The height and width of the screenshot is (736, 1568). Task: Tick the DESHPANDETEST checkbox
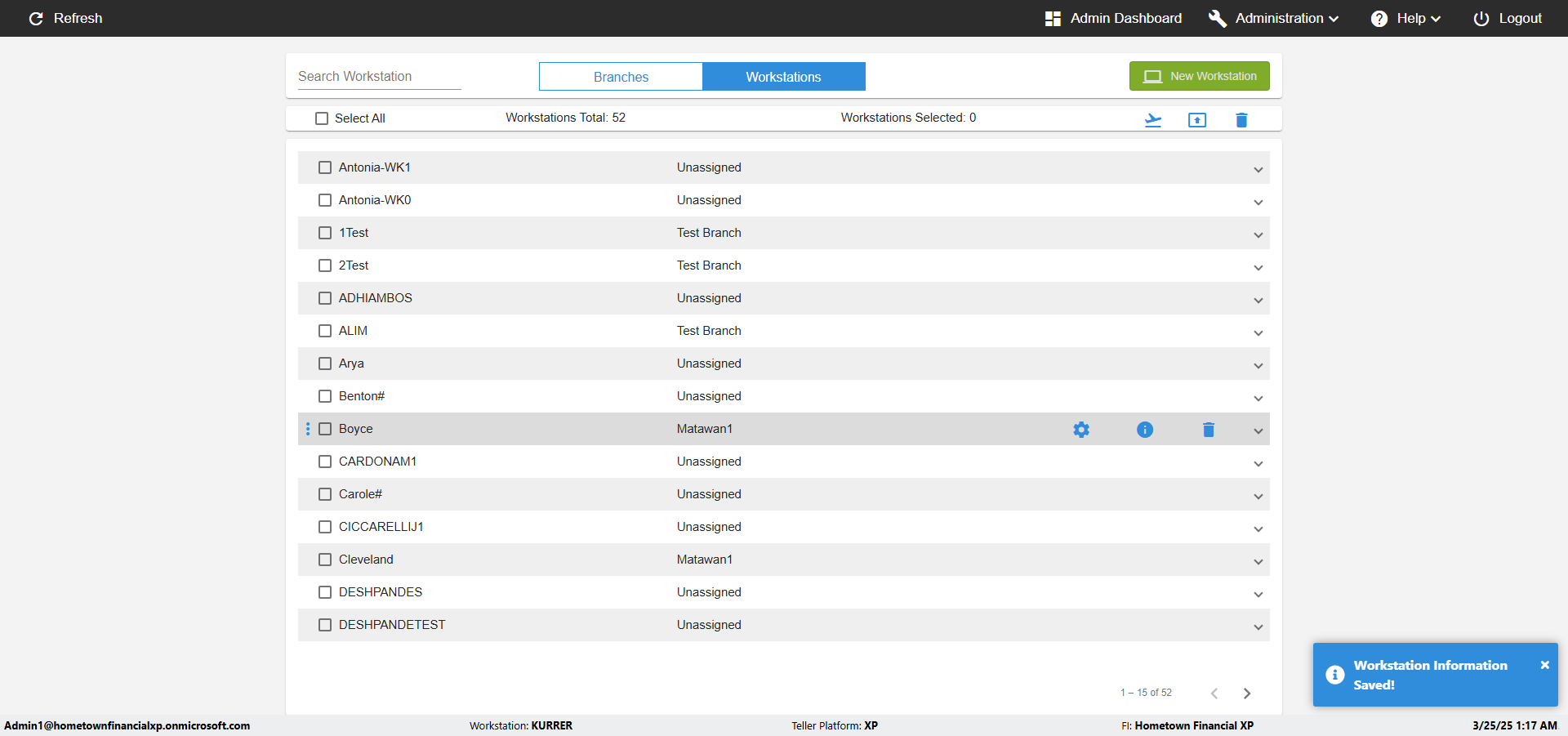325,625
